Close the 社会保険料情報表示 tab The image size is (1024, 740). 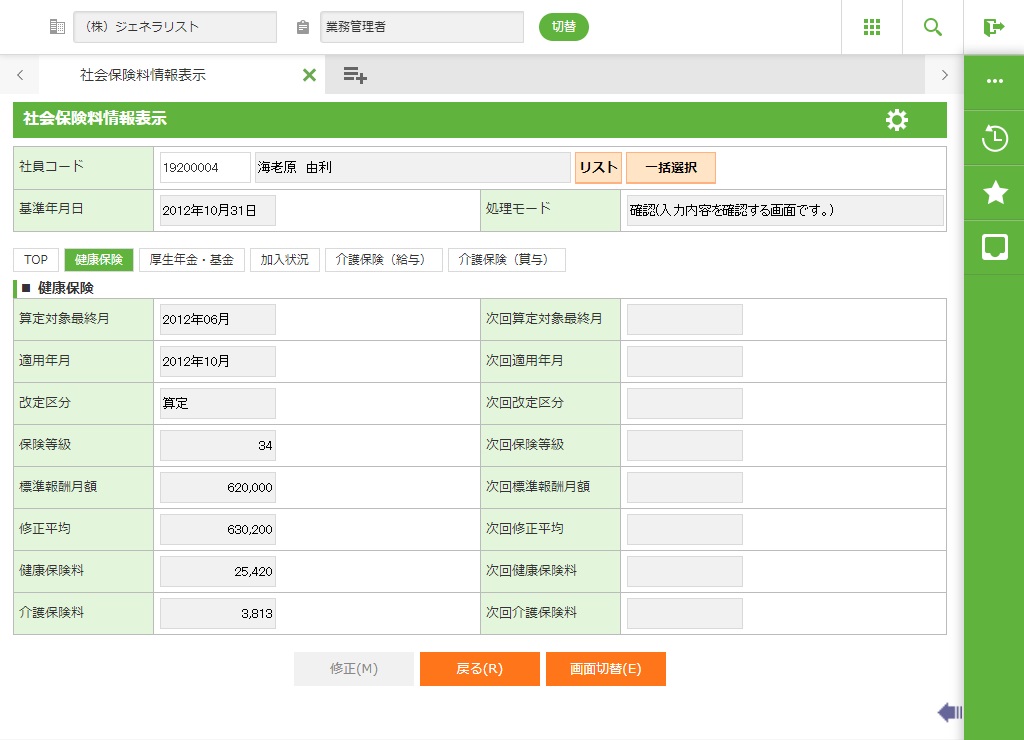tap(309, 75)
